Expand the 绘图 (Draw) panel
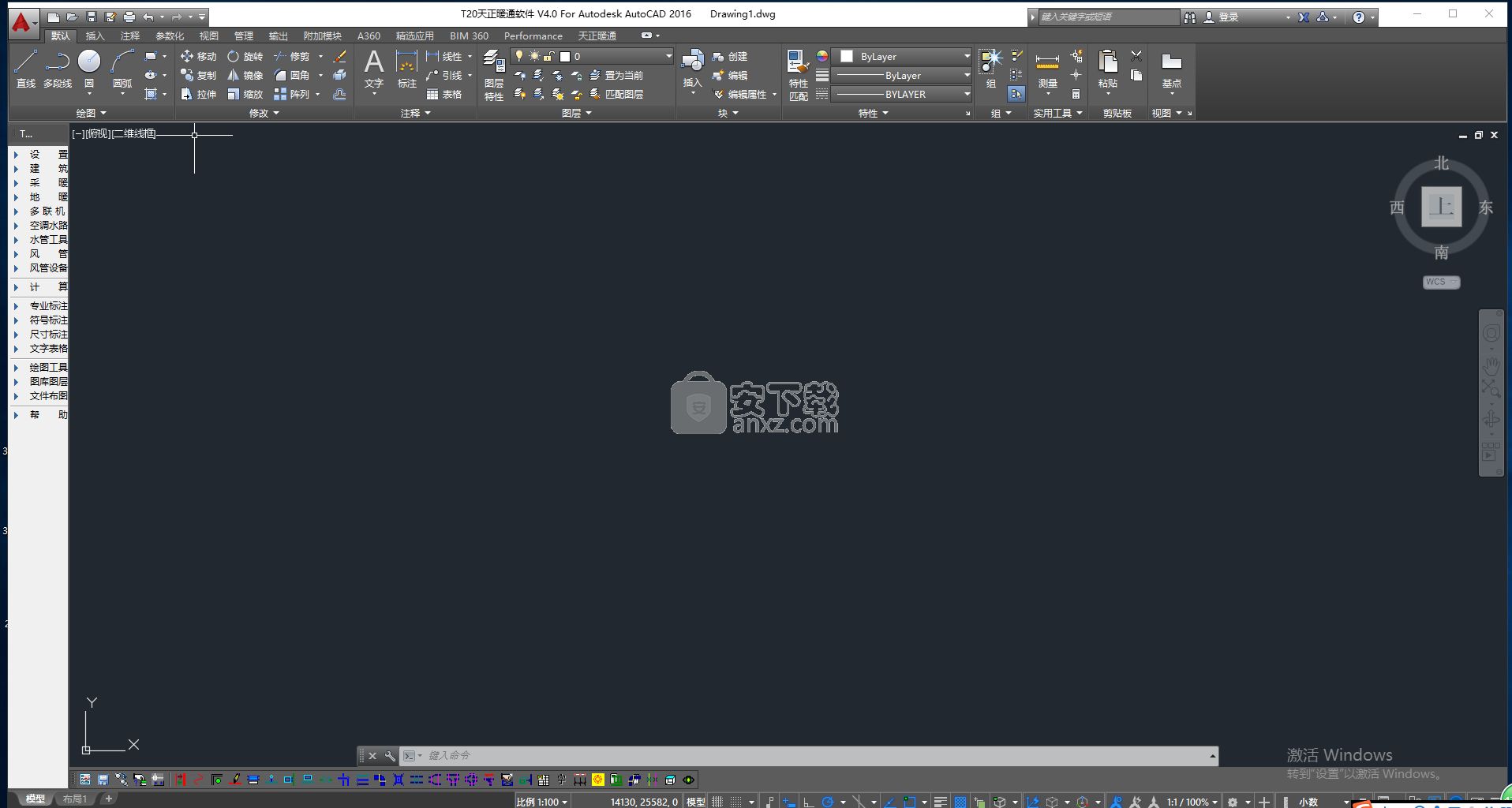This screenshot has height=808, width=1512. click(91, 113)
